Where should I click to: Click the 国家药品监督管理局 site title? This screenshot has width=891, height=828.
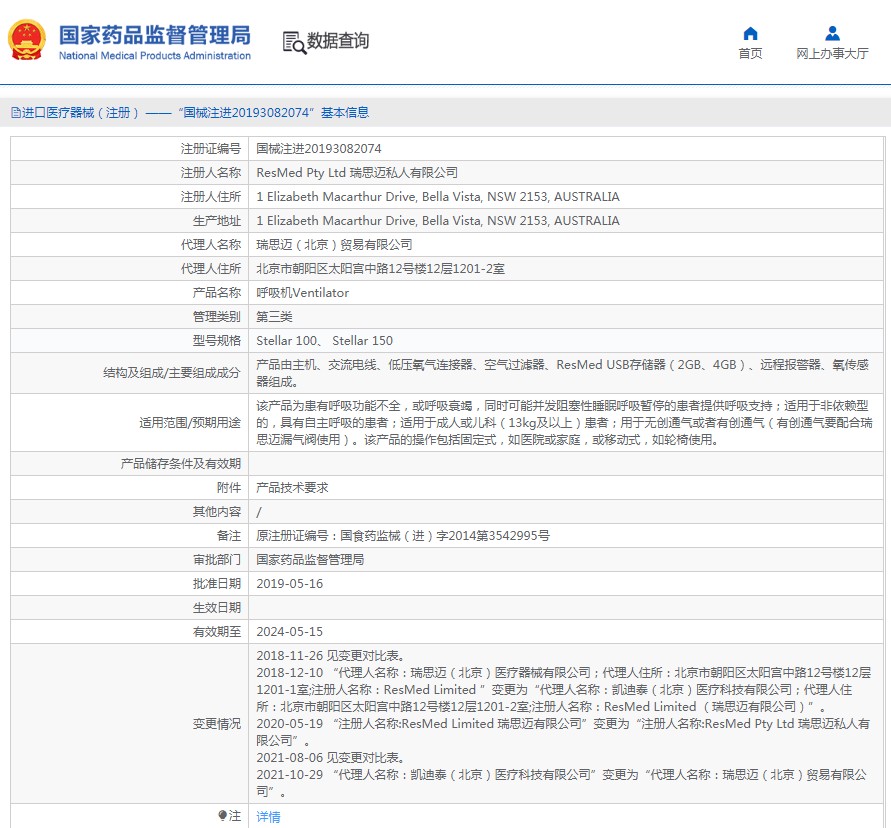click(154, 35)
